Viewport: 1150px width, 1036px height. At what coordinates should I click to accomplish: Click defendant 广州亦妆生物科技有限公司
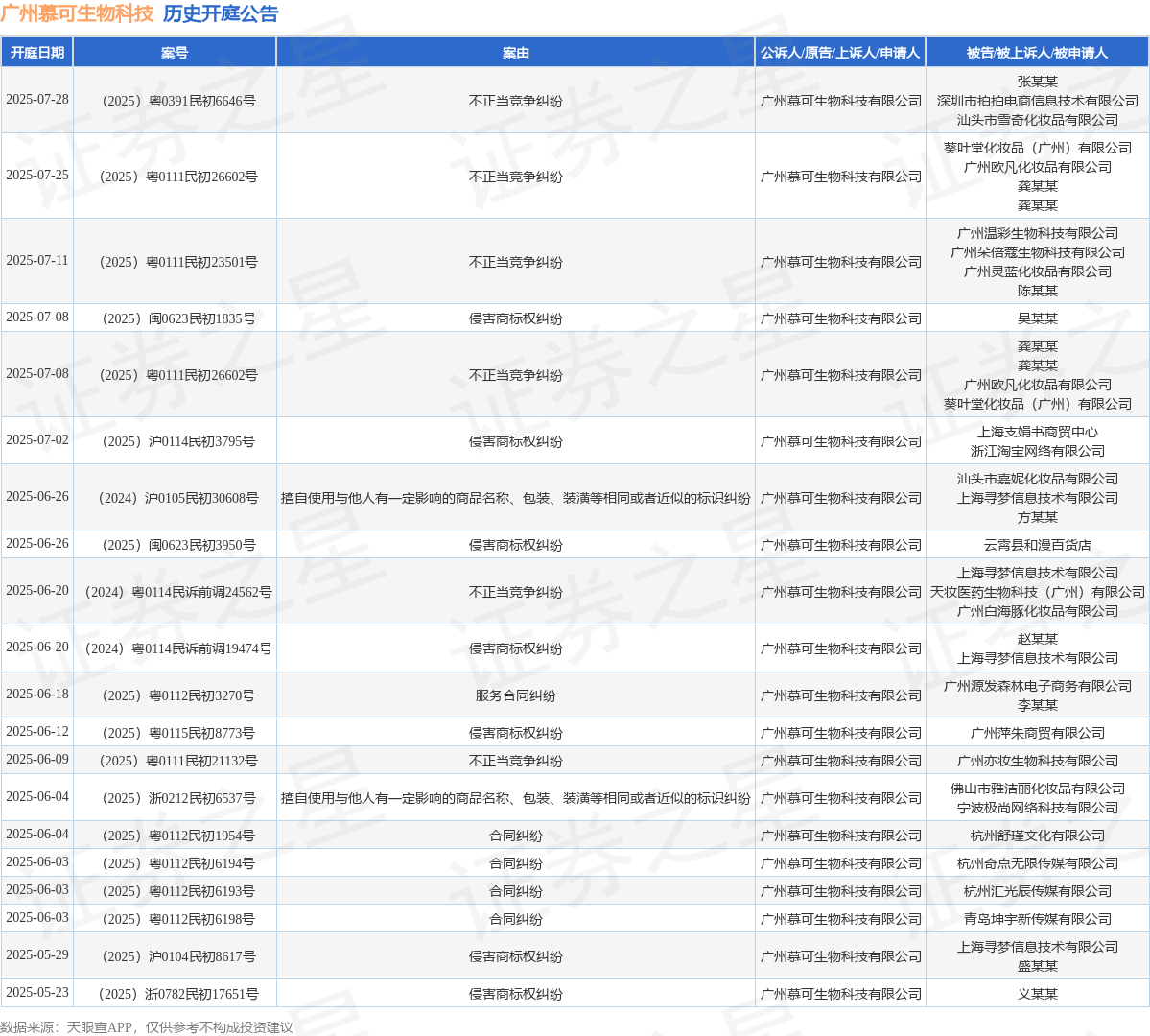(1037, 761)
